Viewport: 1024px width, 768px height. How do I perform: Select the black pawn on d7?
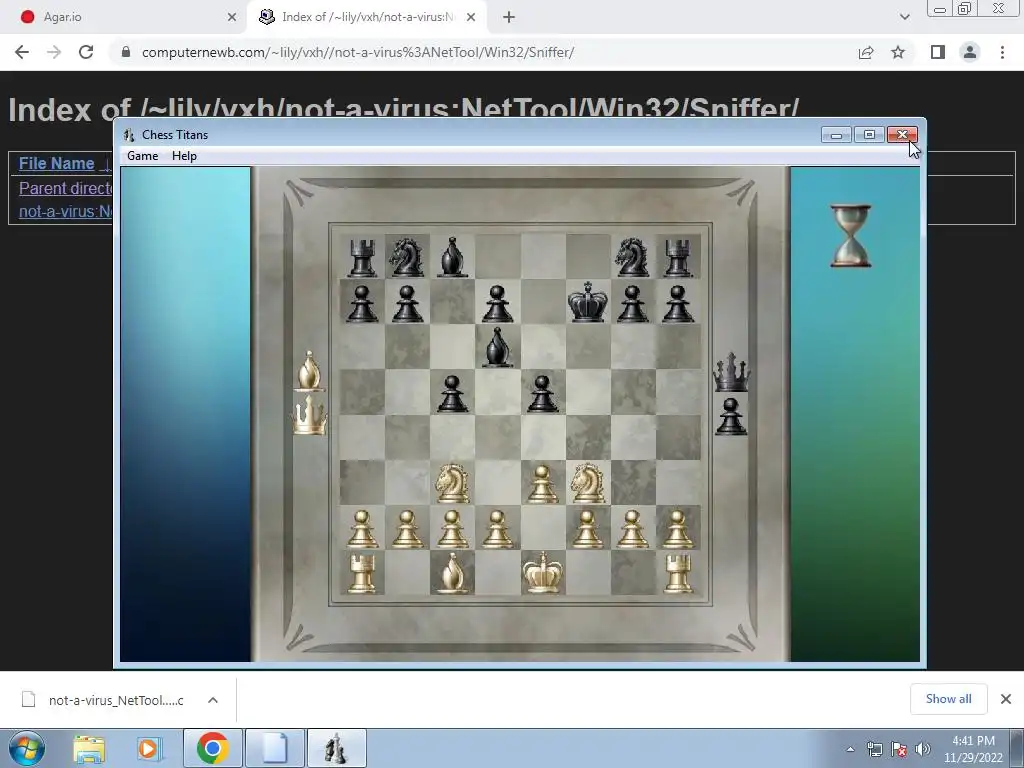click(497, 303)
